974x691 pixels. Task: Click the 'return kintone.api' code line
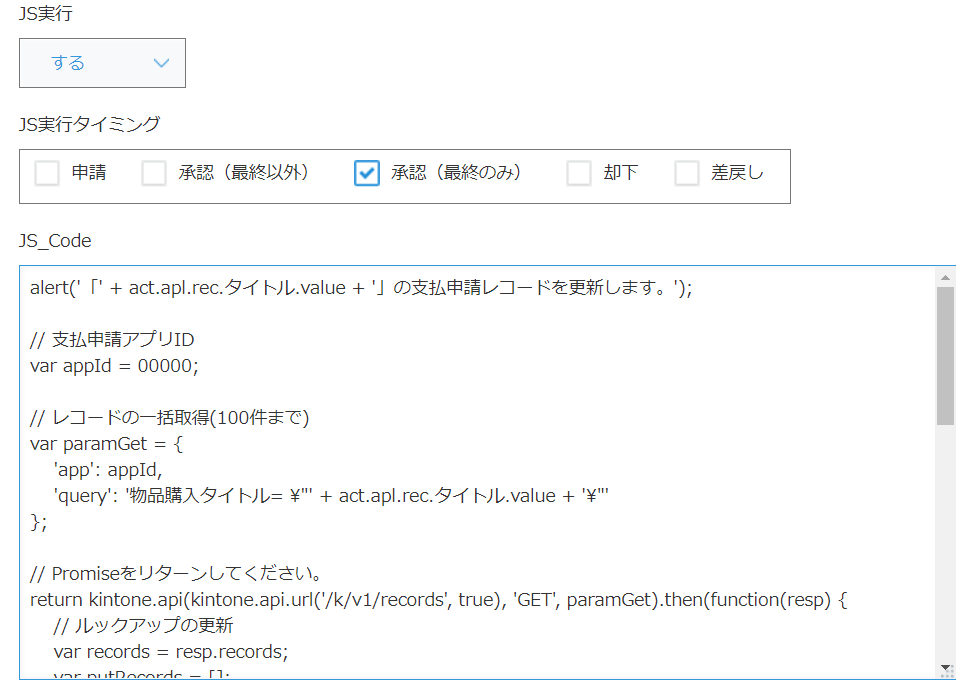pos(440,600)
